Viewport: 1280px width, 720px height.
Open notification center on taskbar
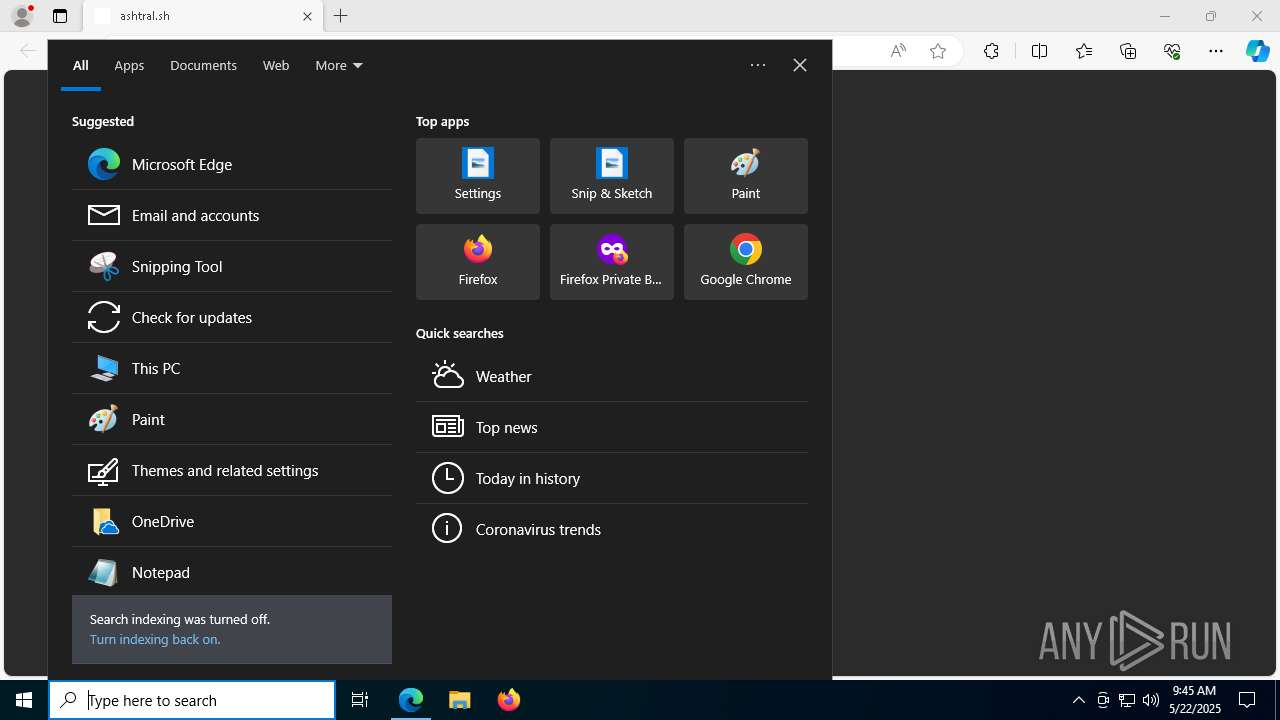pos(1248,700)
